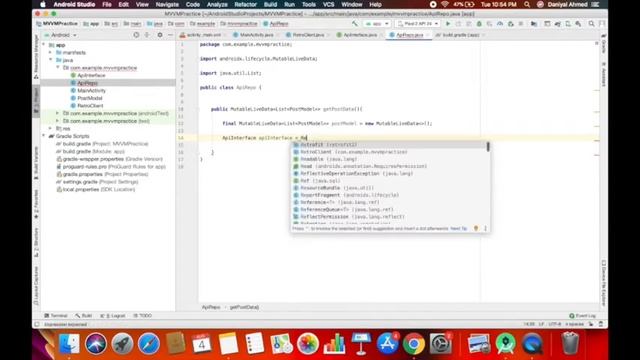
Task: Open the Event Log
Action: tap(582, 316)
